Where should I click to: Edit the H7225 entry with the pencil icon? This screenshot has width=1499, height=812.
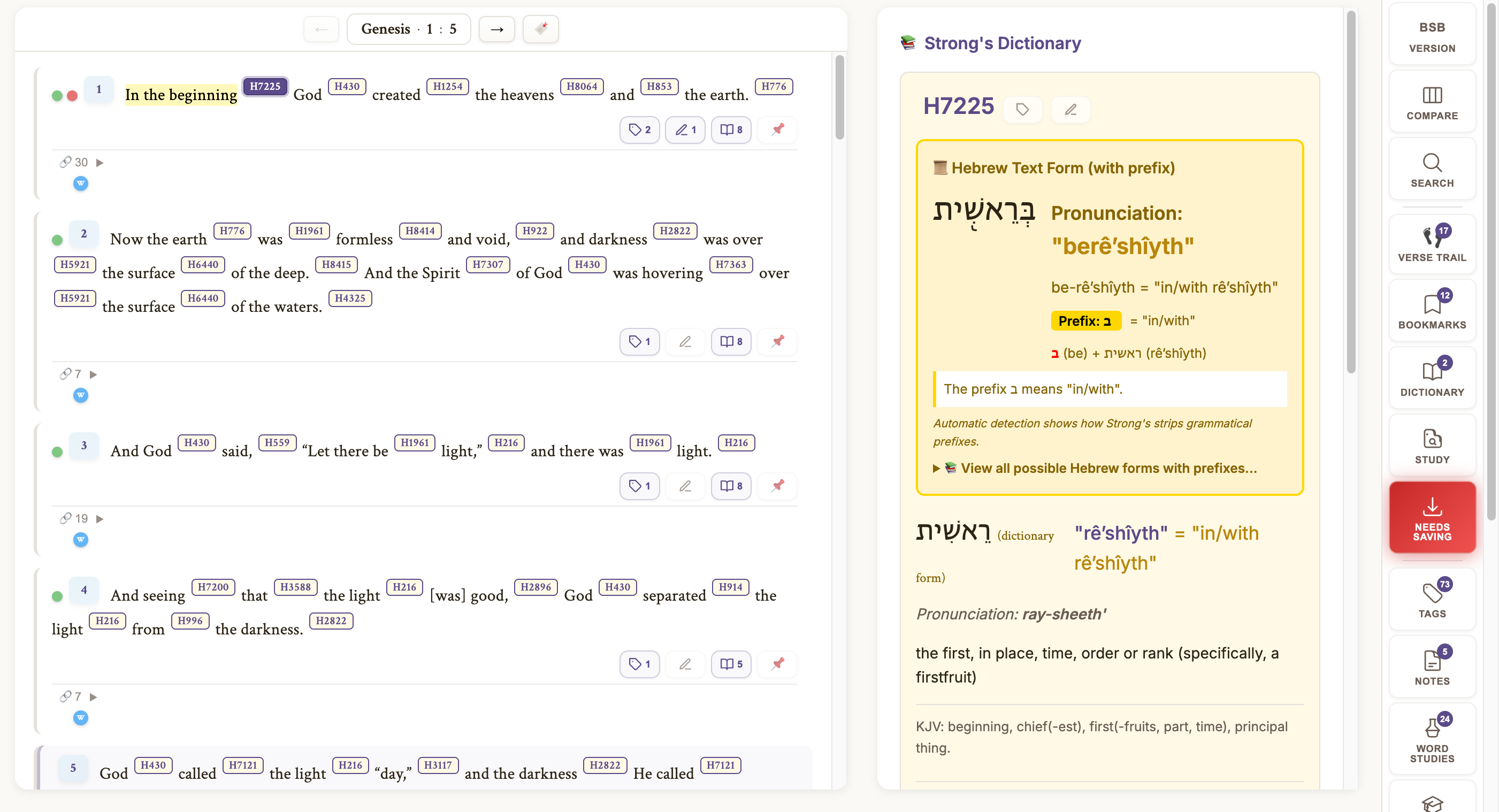(x=1070, y=109)
